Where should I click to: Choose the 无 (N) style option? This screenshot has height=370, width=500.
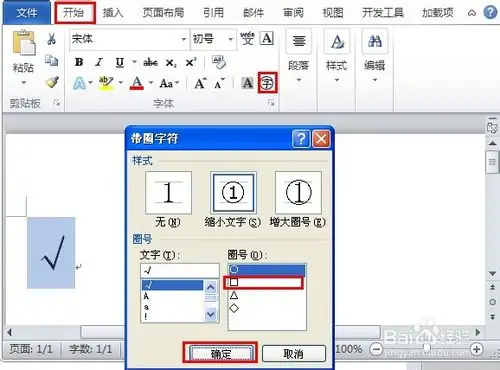169,193
